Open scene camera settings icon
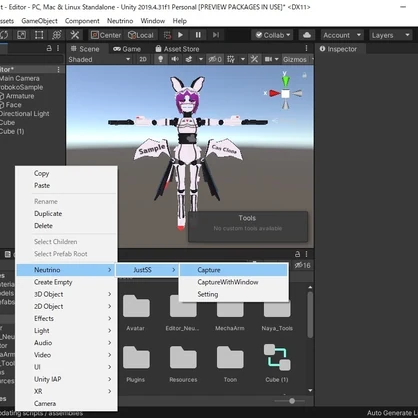The image size is (418, 418). (268, 59)
